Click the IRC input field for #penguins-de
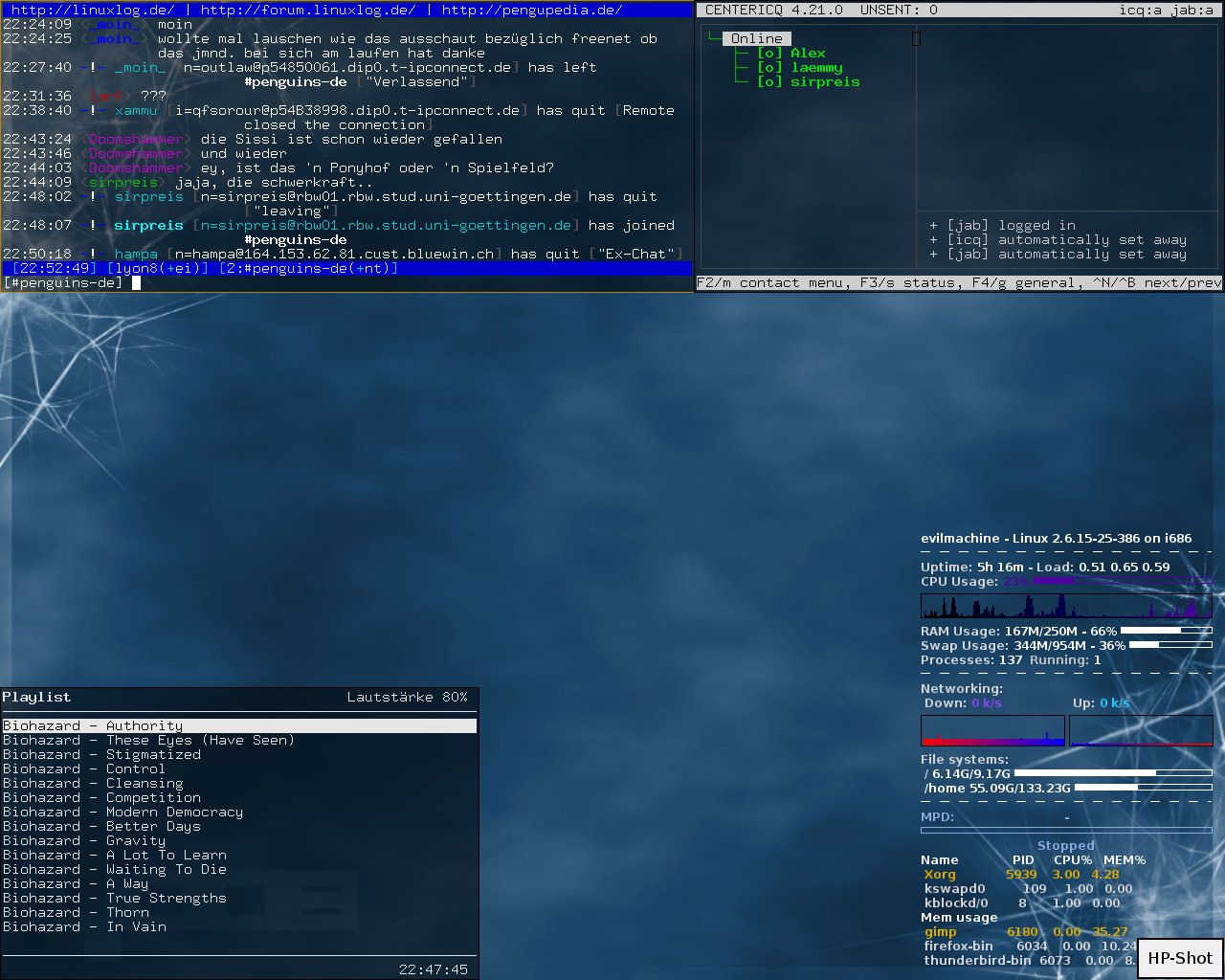 click(x=383, y=283)
